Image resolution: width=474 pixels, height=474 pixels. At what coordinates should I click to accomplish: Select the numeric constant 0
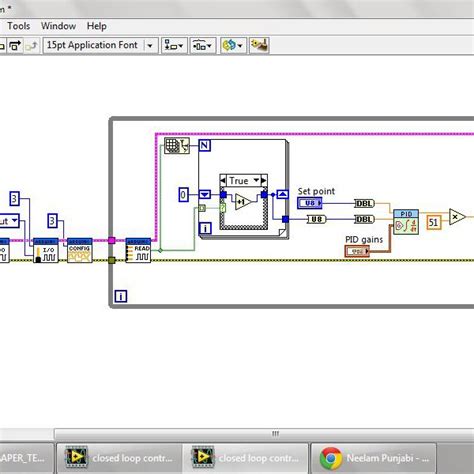(183, 195)
